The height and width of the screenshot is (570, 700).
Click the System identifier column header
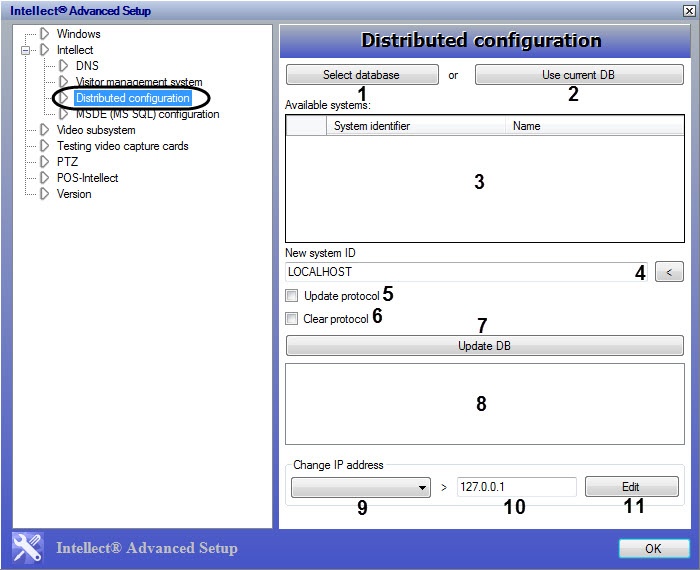(x=416, y=126)
